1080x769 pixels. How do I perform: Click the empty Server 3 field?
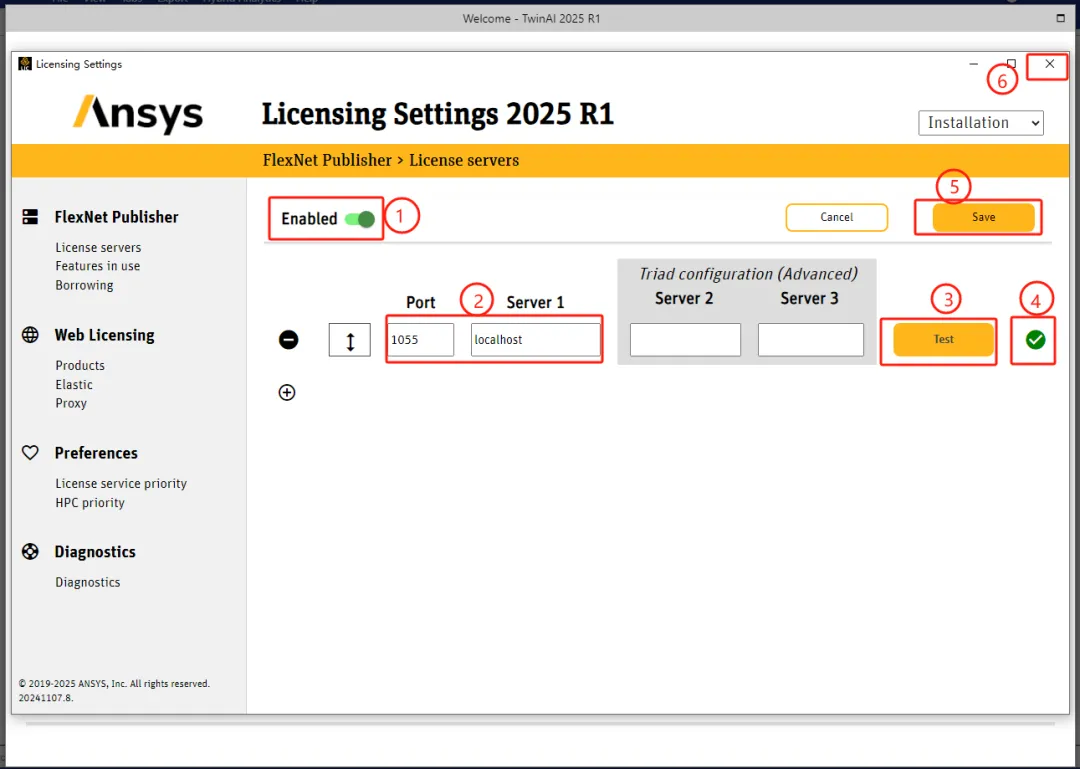coord(811,340)
